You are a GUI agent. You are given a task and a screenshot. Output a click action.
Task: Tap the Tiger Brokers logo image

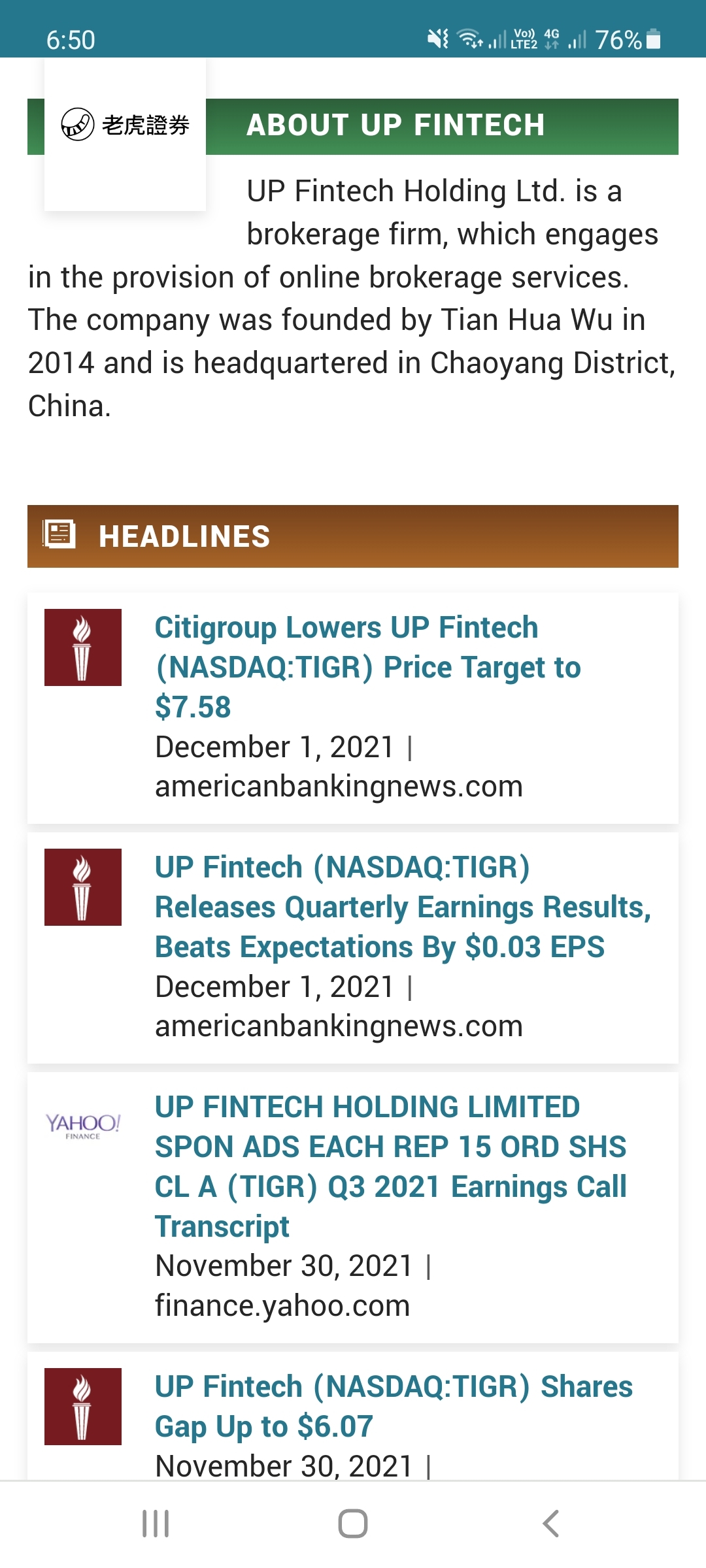[125, 125]
